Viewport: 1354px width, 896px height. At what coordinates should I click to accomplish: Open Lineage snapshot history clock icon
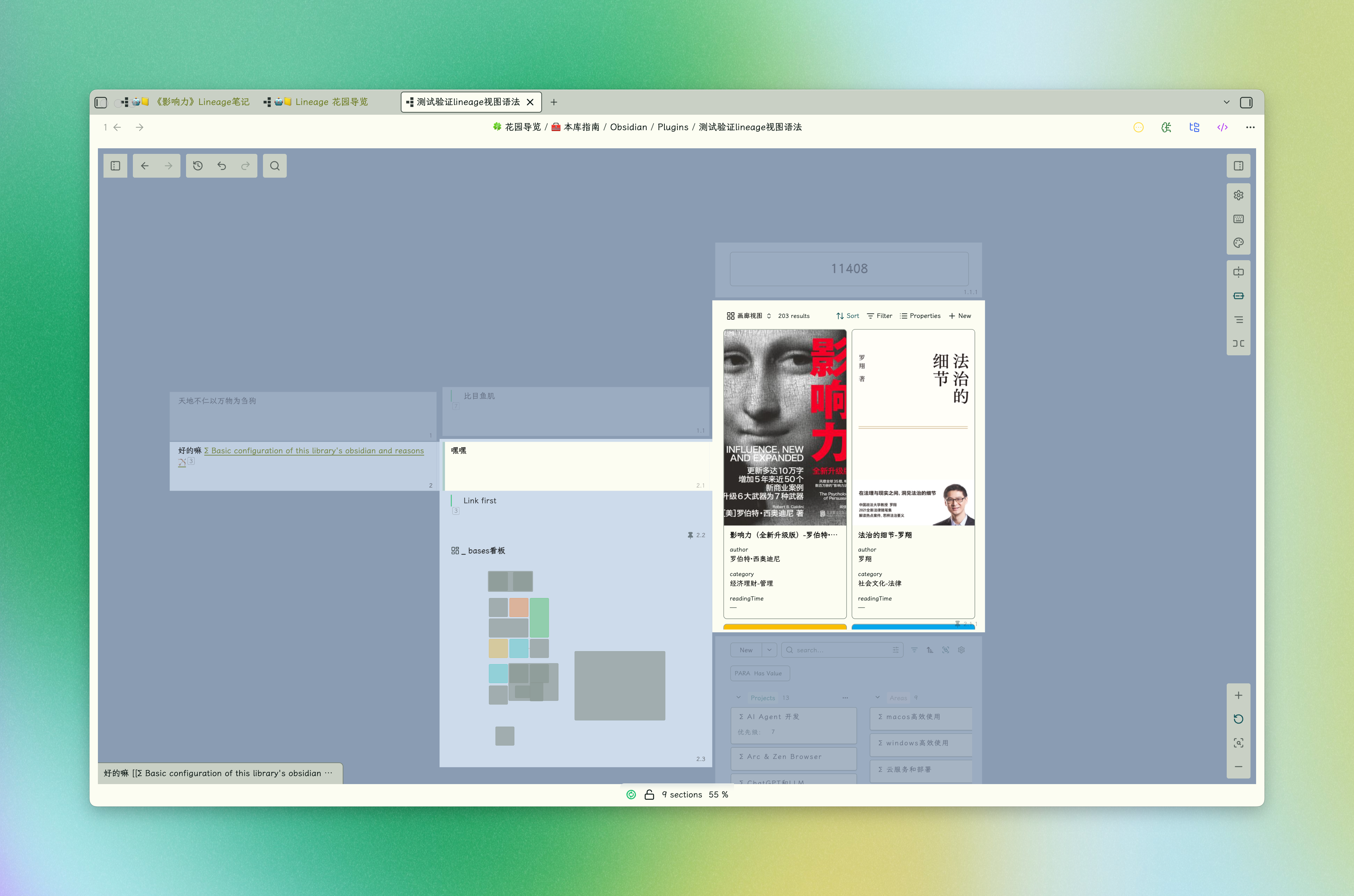tap(198, 166)
